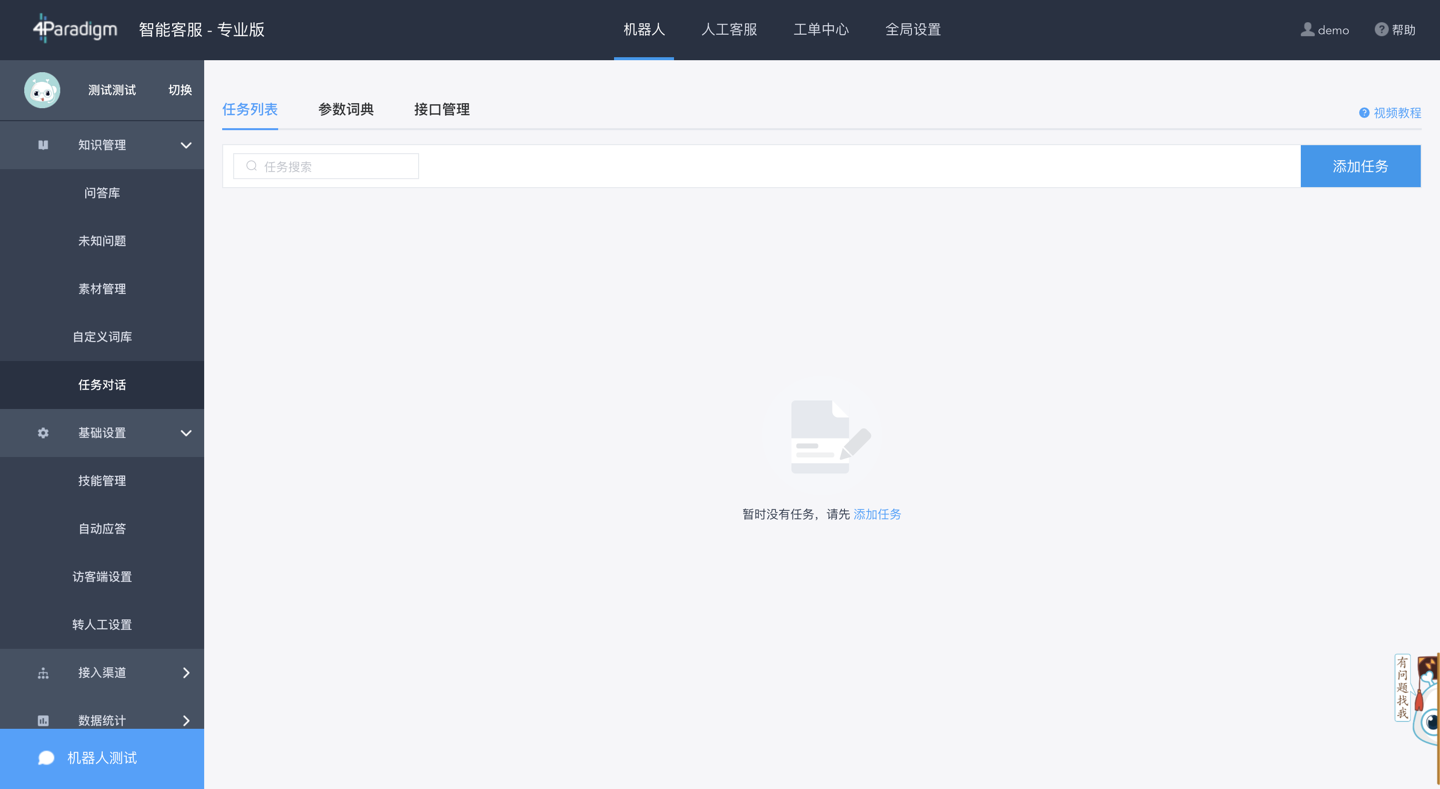The height and width of the screenshot is (789, 1440).
Task: Click the robot name 测试测试
Action: [x=112, y=90]
